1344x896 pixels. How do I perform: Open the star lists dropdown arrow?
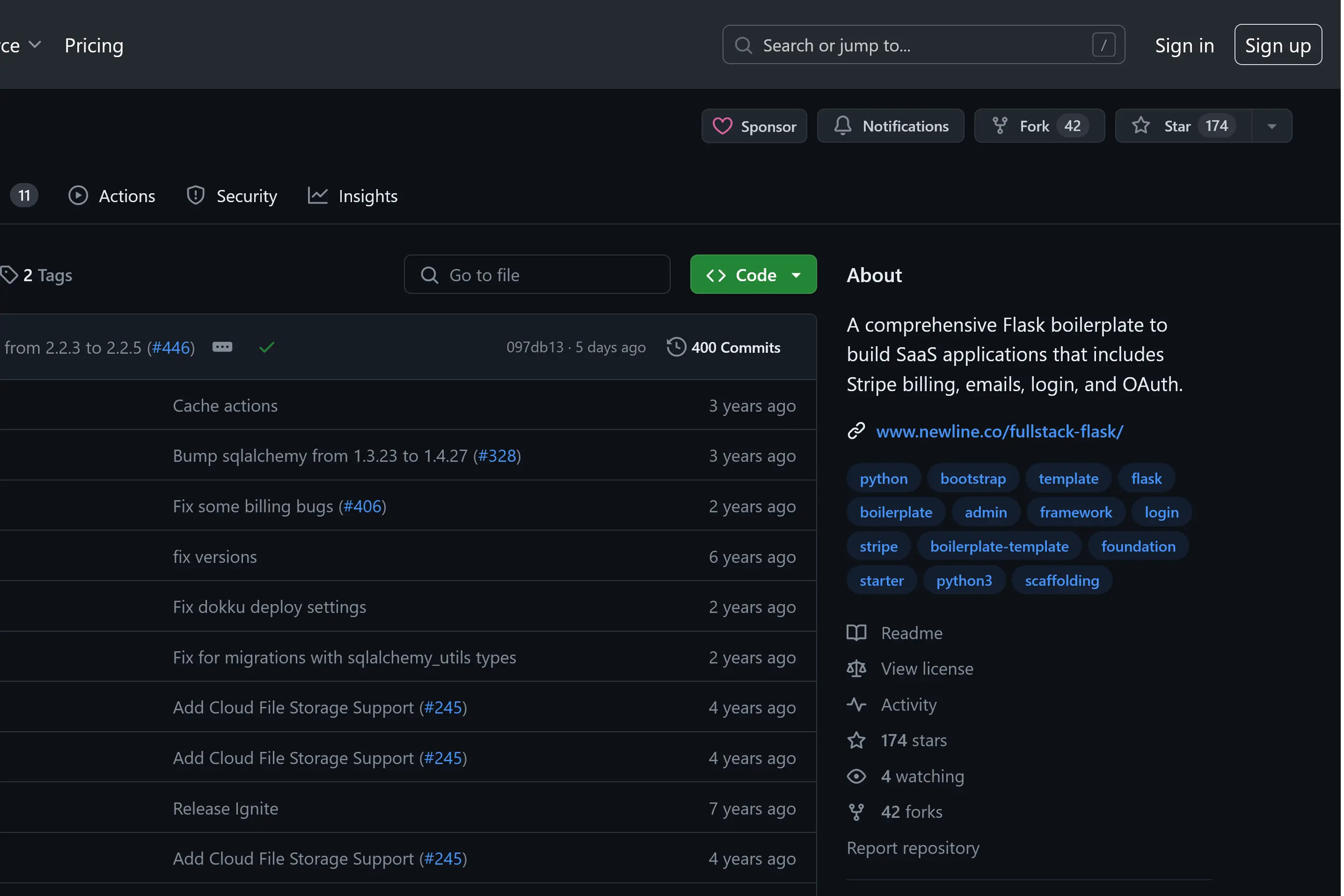[1271, 126]
